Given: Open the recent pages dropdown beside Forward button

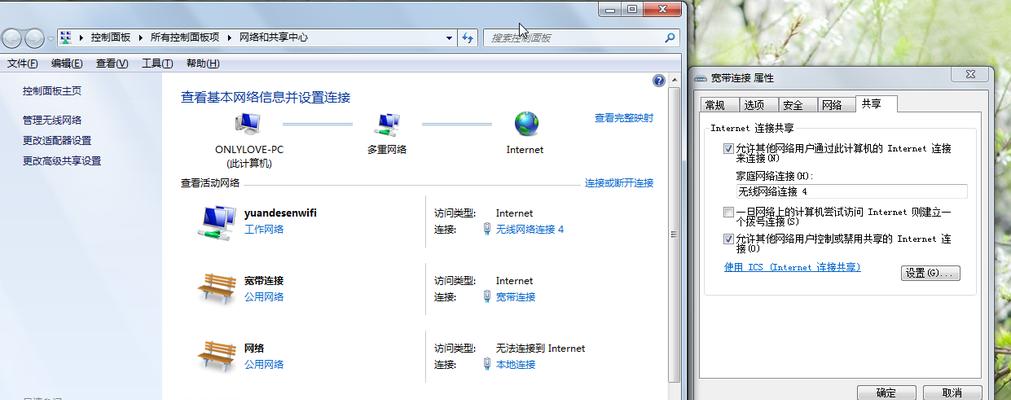Looking at the screenshot, I should pyautogui.click(x=50, y=39).
